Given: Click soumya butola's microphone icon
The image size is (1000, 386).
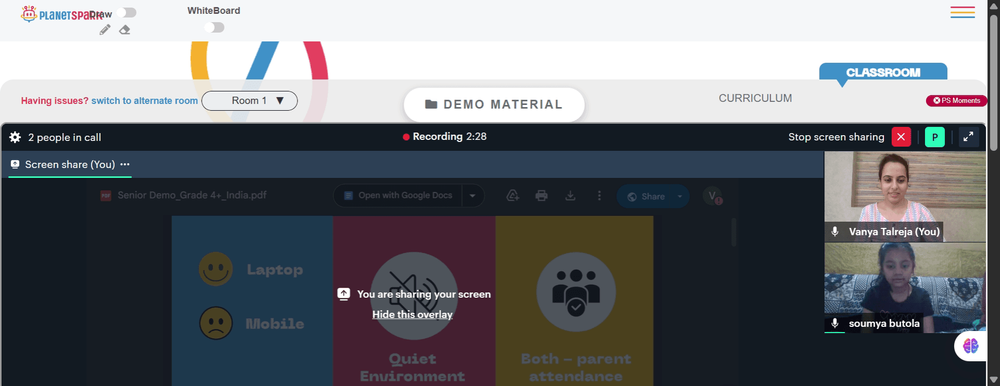Looking at the screenshot, I should point(834,323).
